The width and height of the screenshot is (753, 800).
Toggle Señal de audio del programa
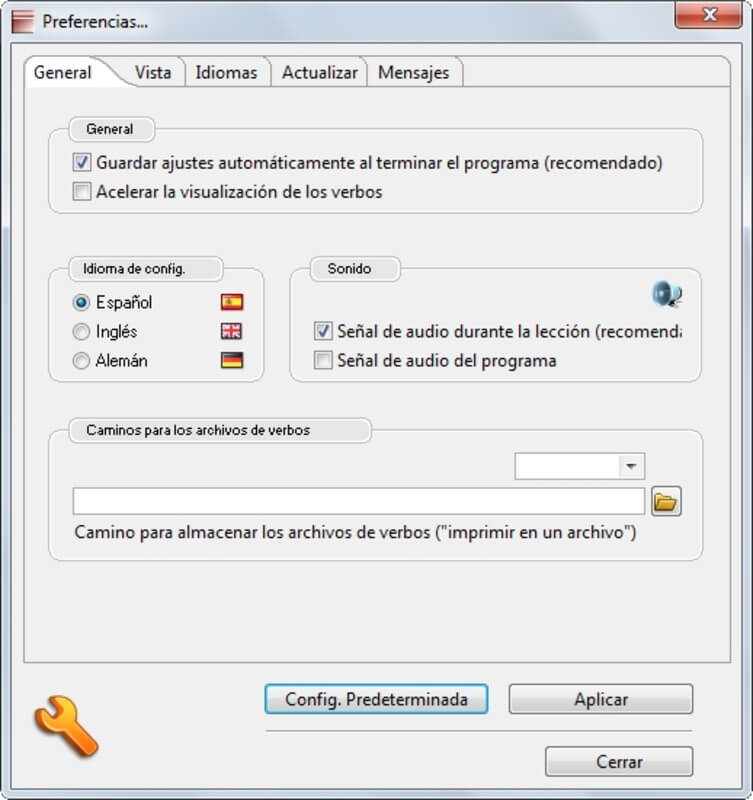click(323, 360)
